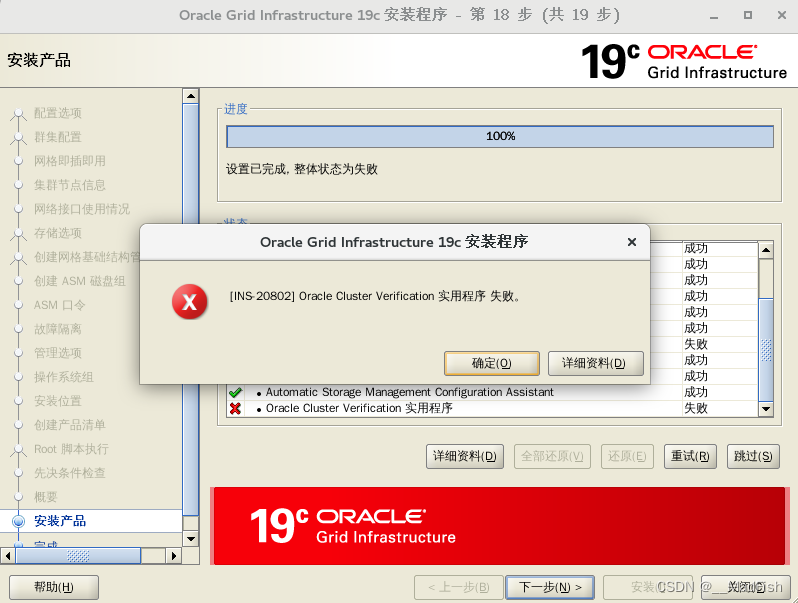Minimize the installer window
This screenshot has height=603, width=798.
pos(714,16)
